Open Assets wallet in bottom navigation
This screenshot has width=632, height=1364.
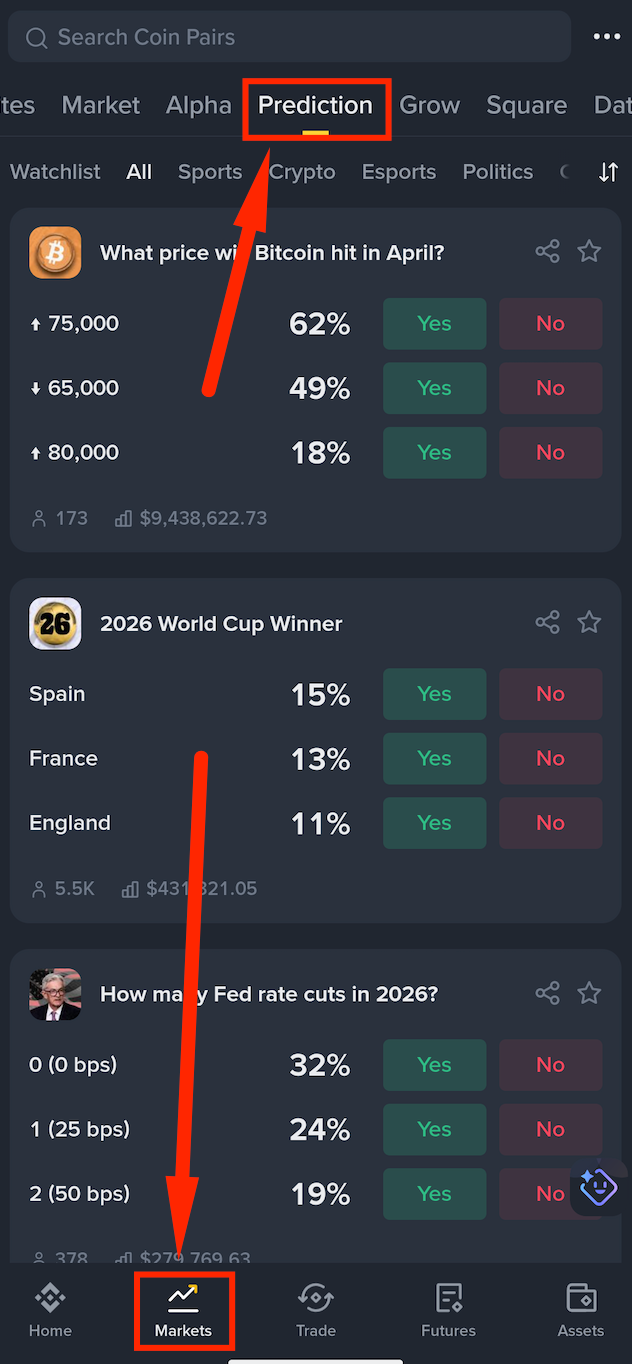[x=580, y=1310]
